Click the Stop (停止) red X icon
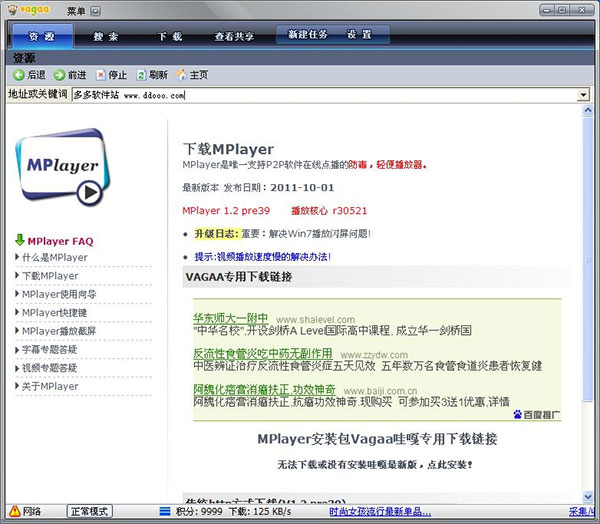 click(x=100, y=75)
